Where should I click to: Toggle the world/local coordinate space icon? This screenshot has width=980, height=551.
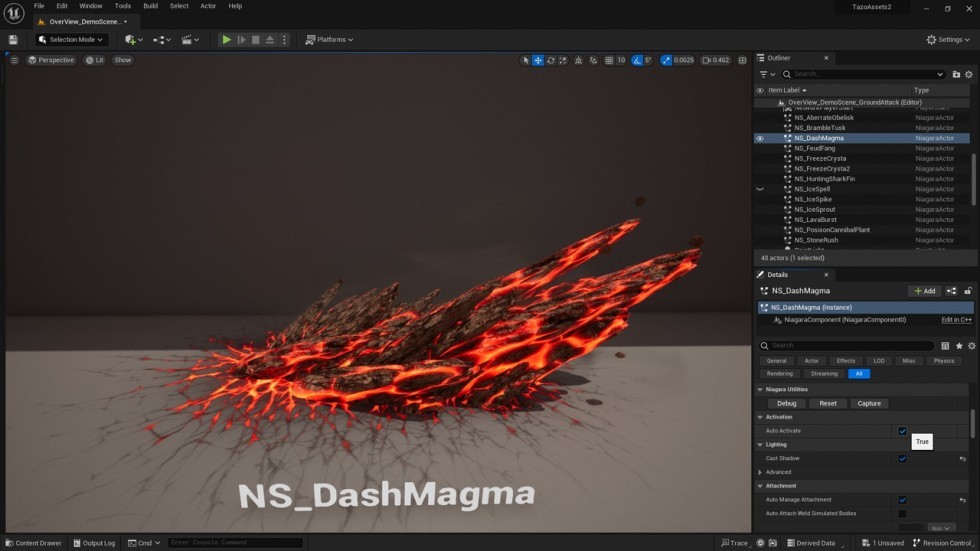click(578, 60)
